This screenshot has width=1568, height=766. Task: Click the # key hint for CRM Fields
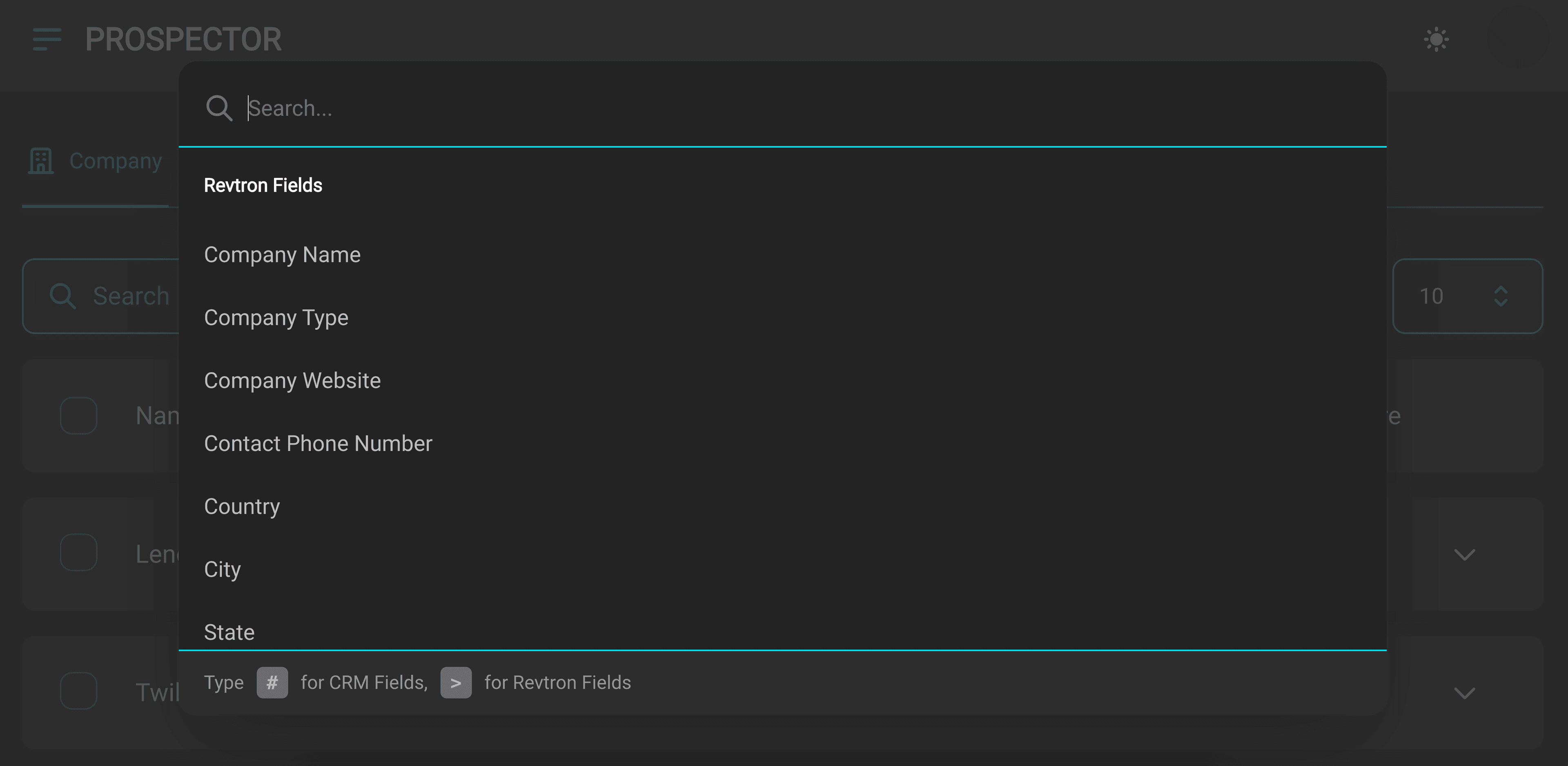point(272,683)
